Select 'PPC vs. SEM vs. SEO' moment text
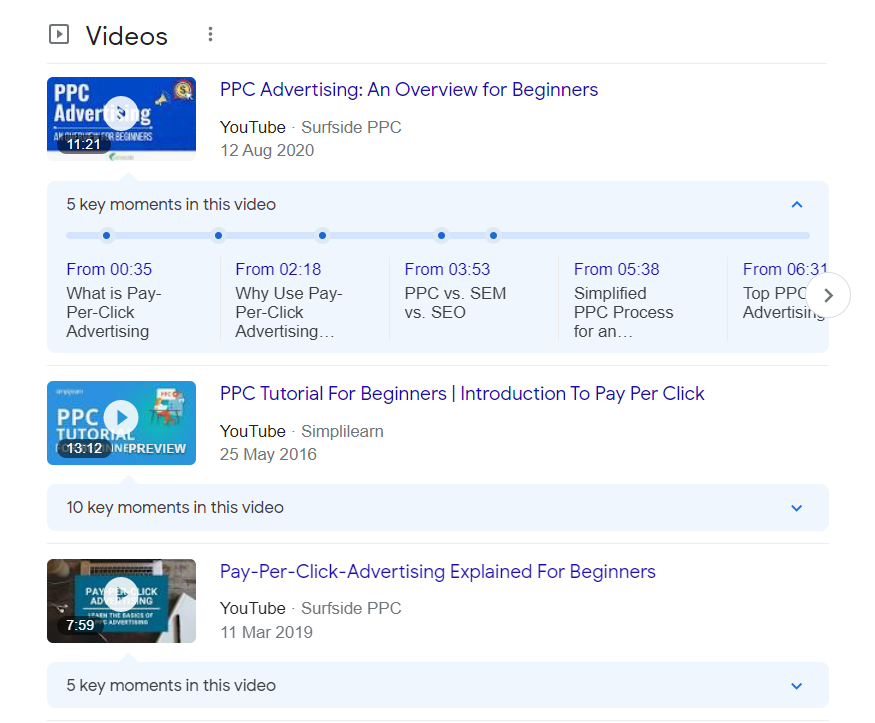Viewport: 875px width, 723px height. coord(455,303)
